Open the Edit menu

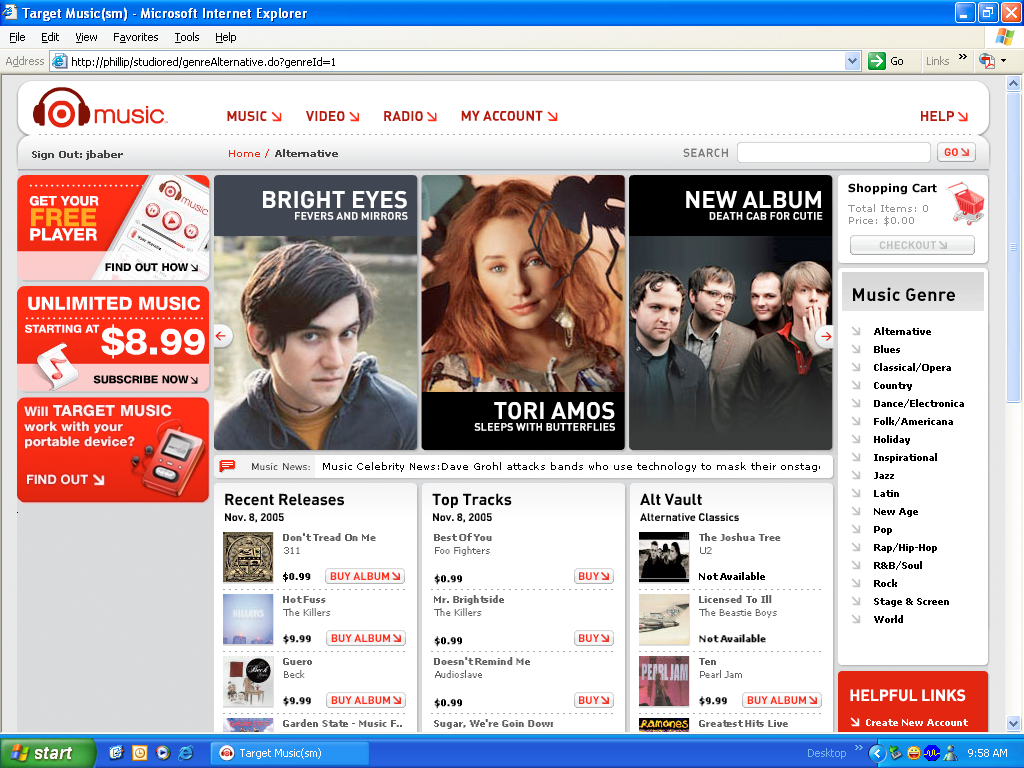50,37
